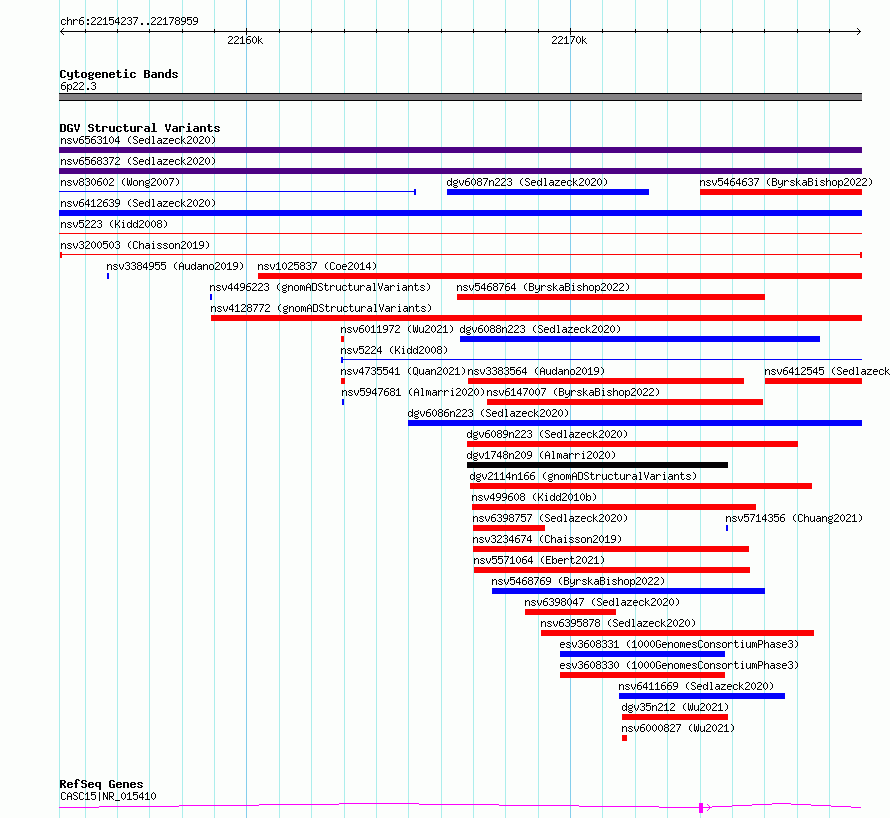Select the nsv6412639 (Sedlazeck2020) label
The width and height of the screenshot is (890, 818).
(x=138, y=203)
